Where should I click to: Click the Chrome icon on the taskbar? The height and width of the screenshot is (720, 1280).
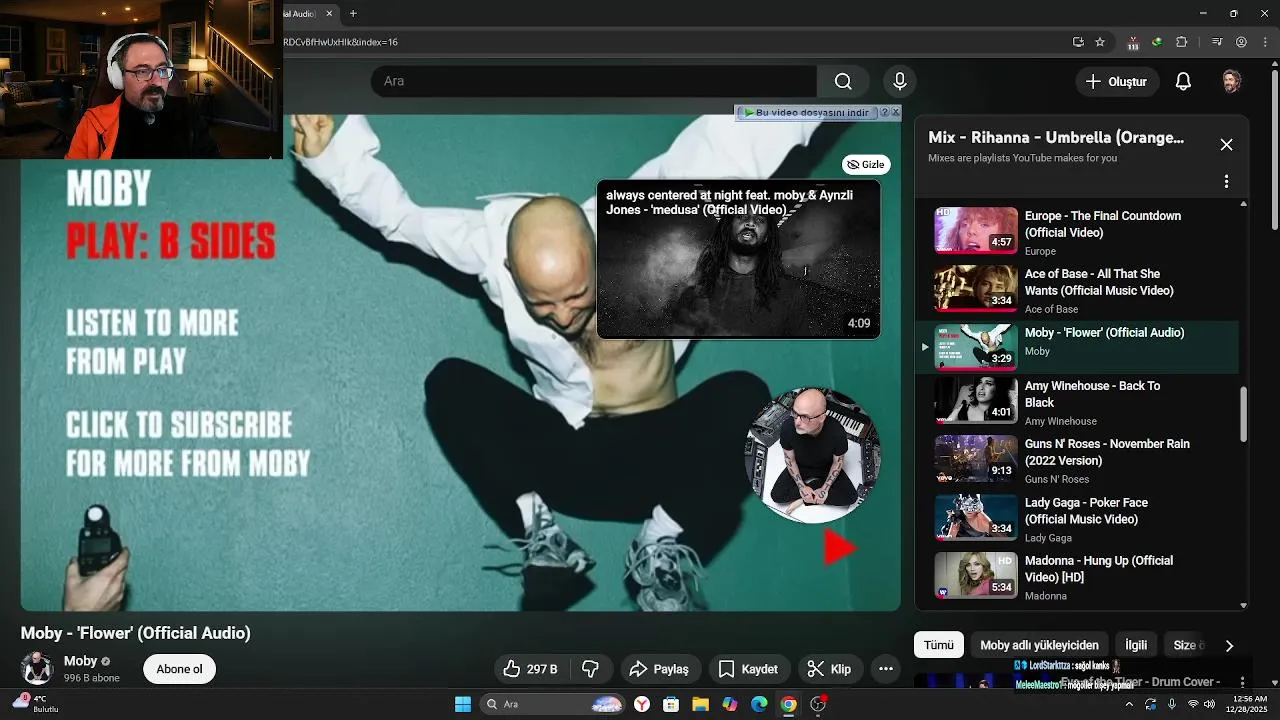click(x=788, y=704)
